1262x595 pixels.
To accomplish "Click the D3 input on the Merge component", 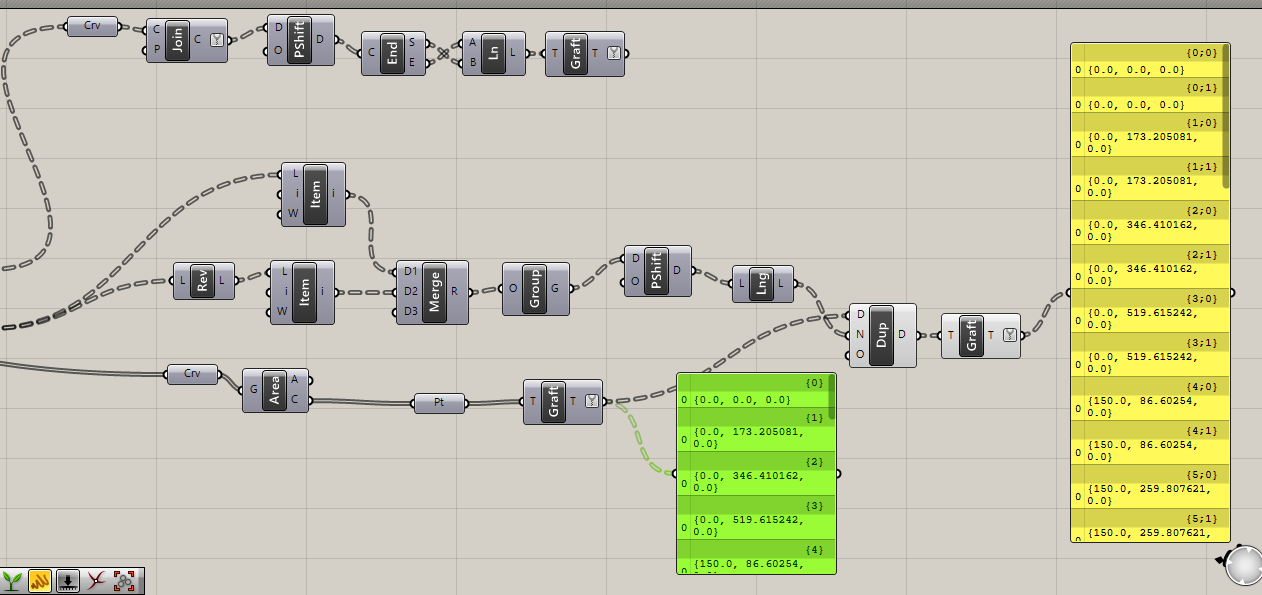I will pos(408,311).
